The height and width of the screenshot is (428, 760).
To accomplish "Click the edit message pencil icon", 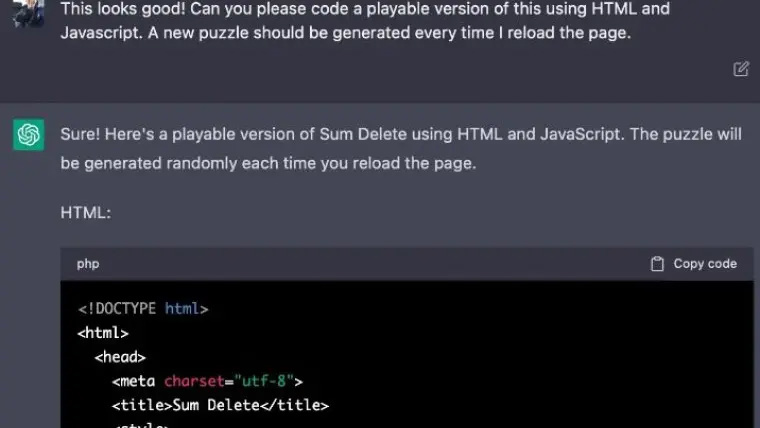I will (741, 69).
